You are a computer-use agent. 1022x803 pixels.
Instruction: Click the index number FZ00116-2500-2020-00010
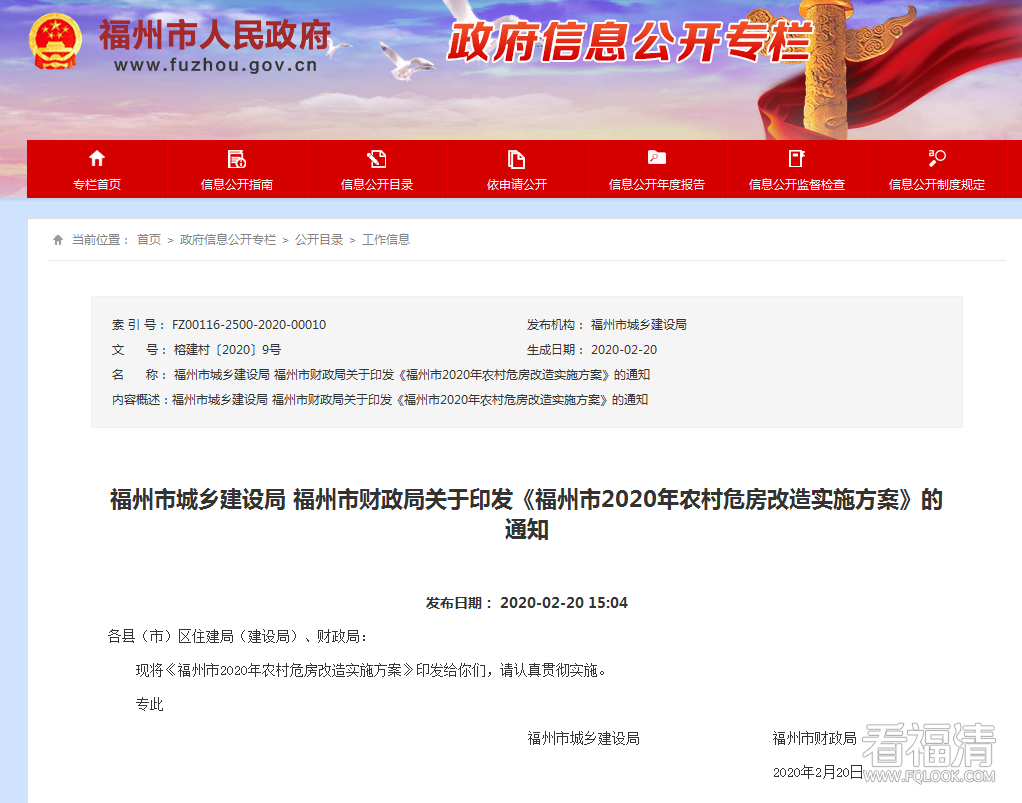point(249,325)
